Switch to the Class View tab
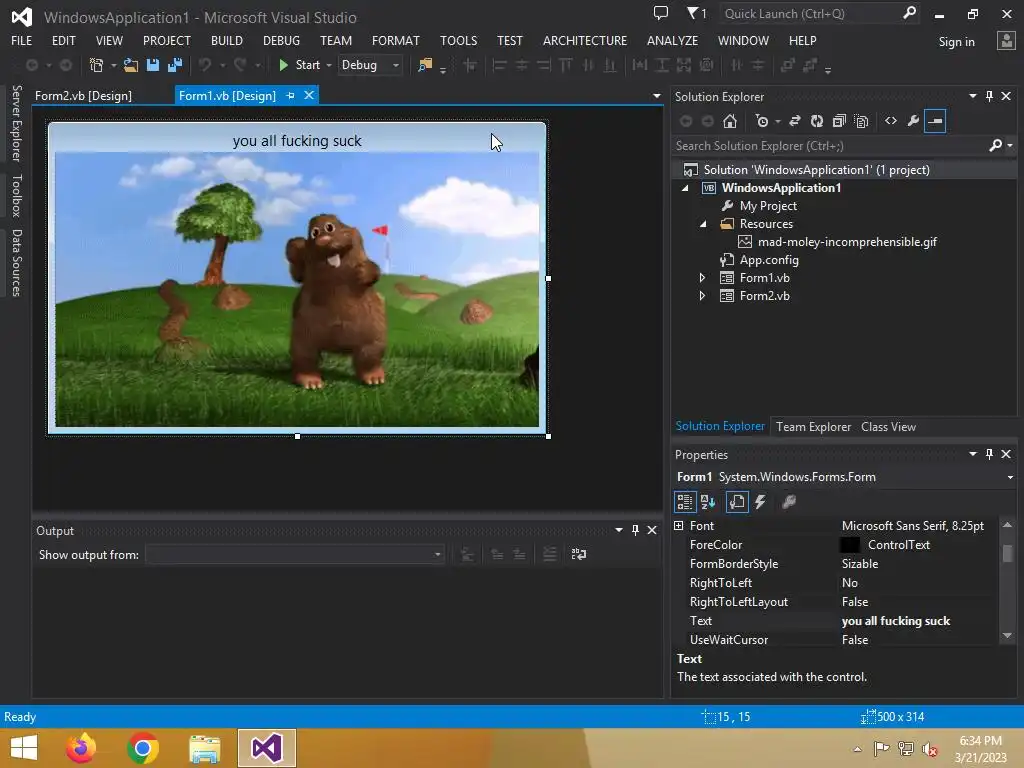1024x768 pixels. pyautogui.click(x=888, y=426)
